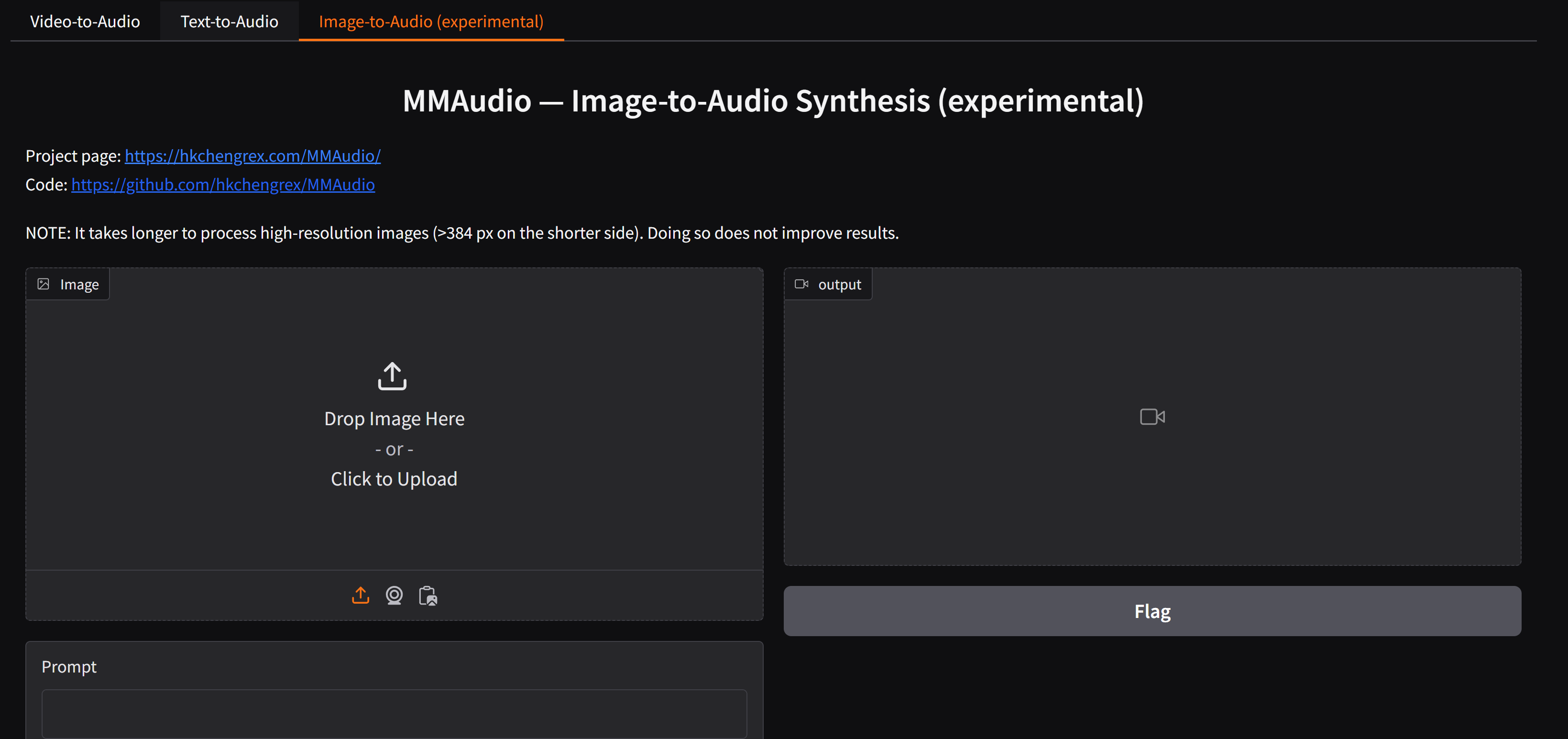Open the GitHub MMAudio code link
Viewport: 1568px width, 739px height.
(223, 185)
